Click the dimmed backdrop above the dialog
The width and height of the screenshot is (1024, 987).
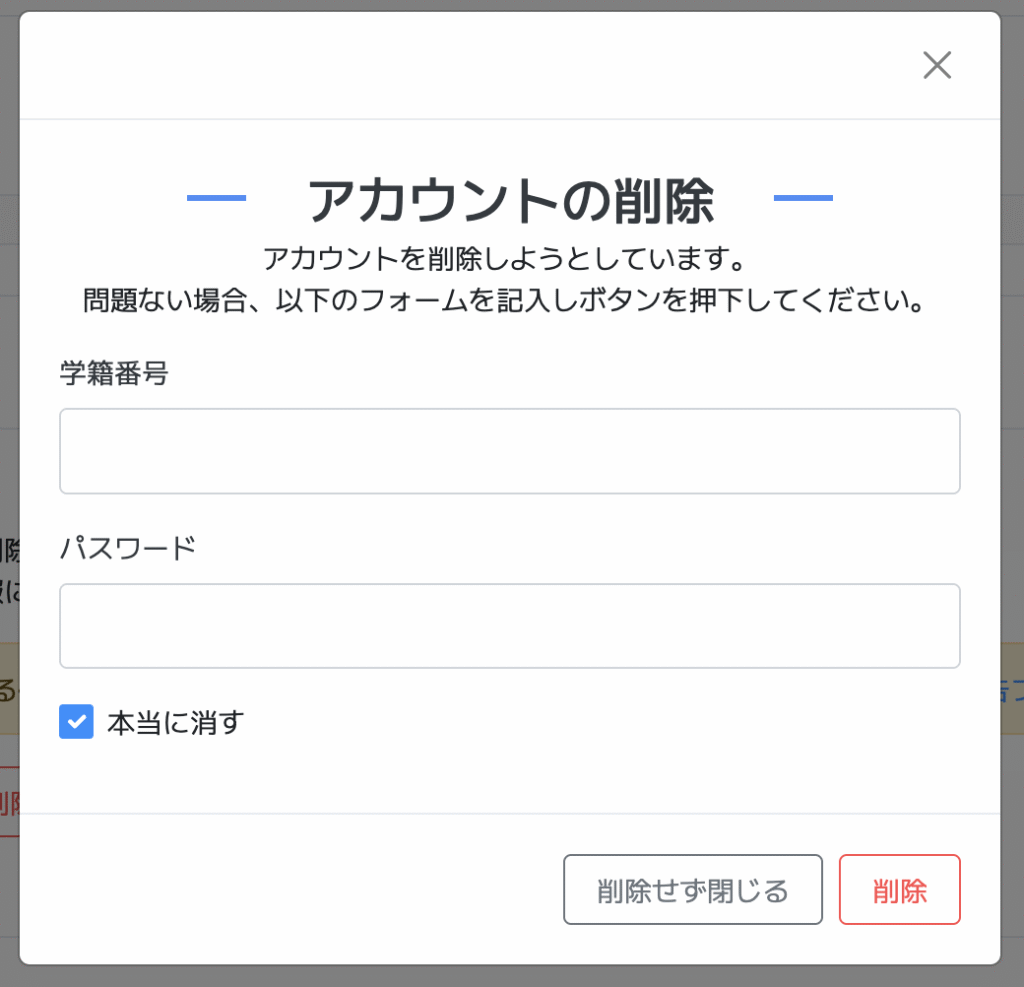pos(510,5)
